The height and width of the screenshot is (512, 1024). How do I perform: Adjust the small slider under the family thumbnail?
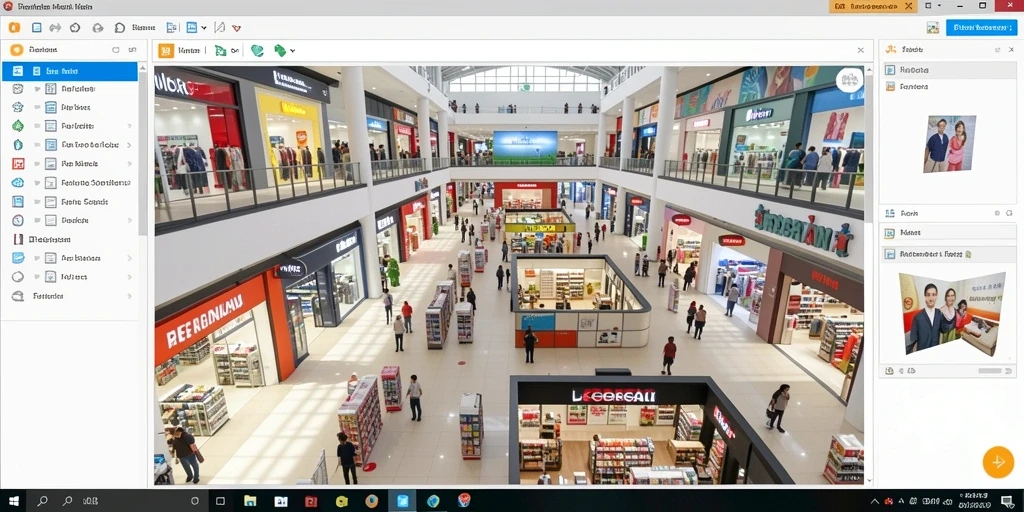(x=989, y=371)
